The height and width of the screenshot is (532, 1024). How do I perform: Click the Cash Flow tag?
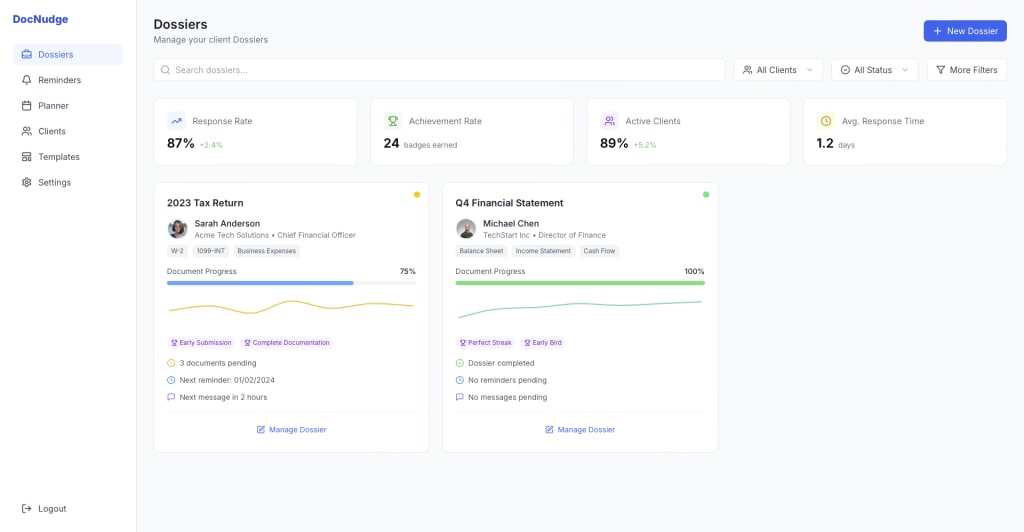pyautogui.click(x=599, y=251)
